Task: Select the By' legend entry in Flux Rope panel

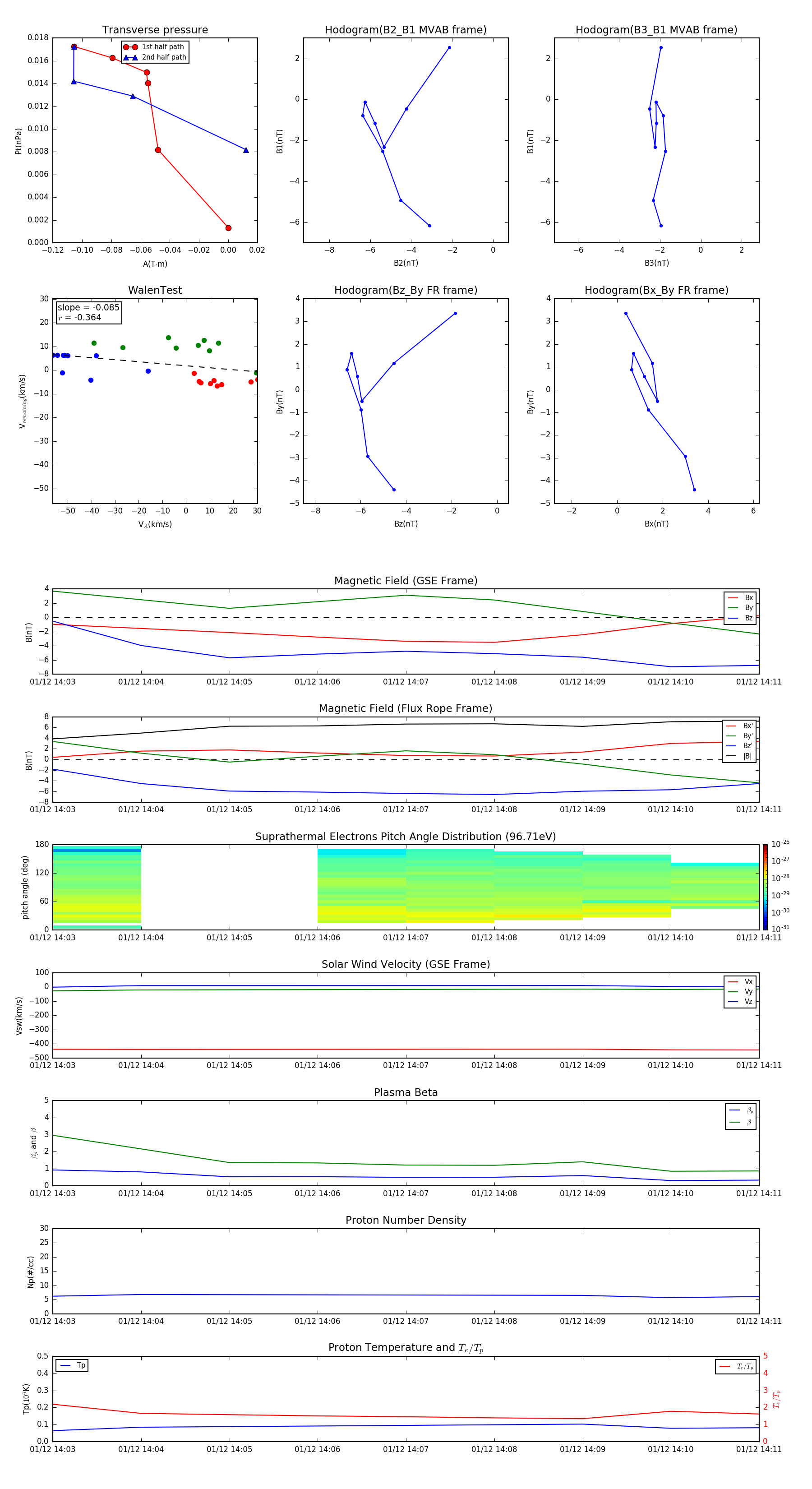Action: [740, 736]
